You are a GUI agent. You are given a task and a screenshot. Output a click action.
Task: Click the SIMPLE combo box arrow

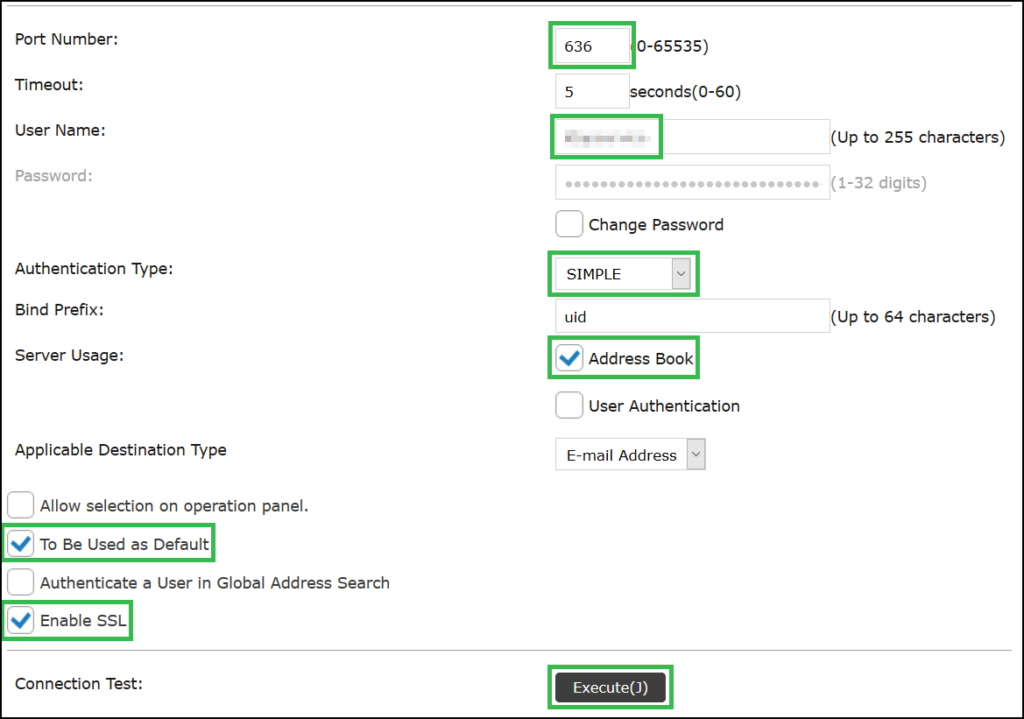point(682,273)
